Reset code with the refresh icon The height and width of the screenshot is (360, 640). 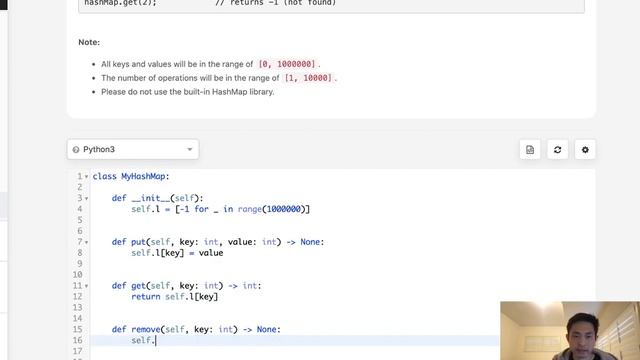pos(557,150)
